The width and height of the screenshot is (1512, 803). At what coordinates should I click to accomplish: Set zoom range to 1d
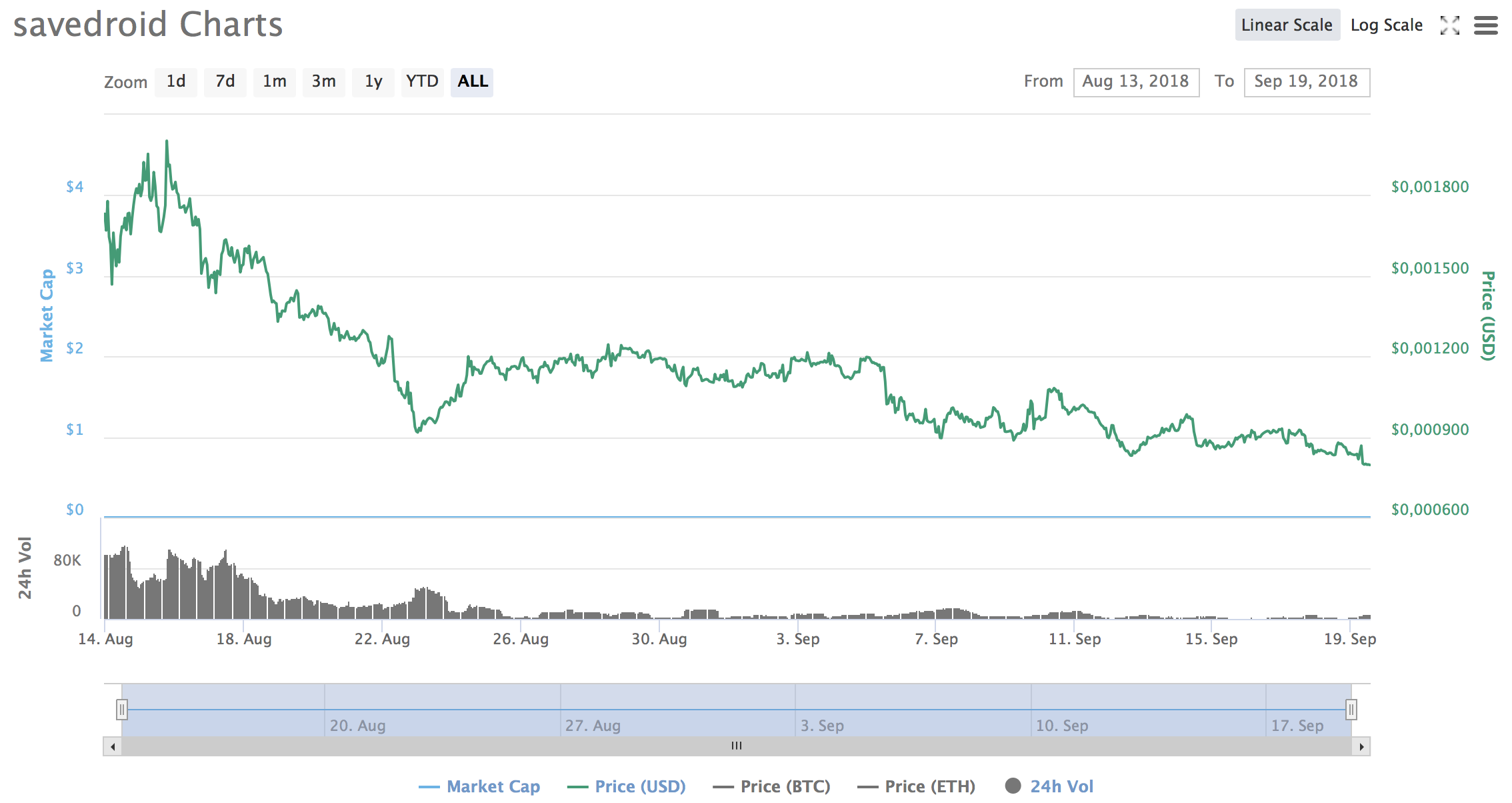pos(176,82)
